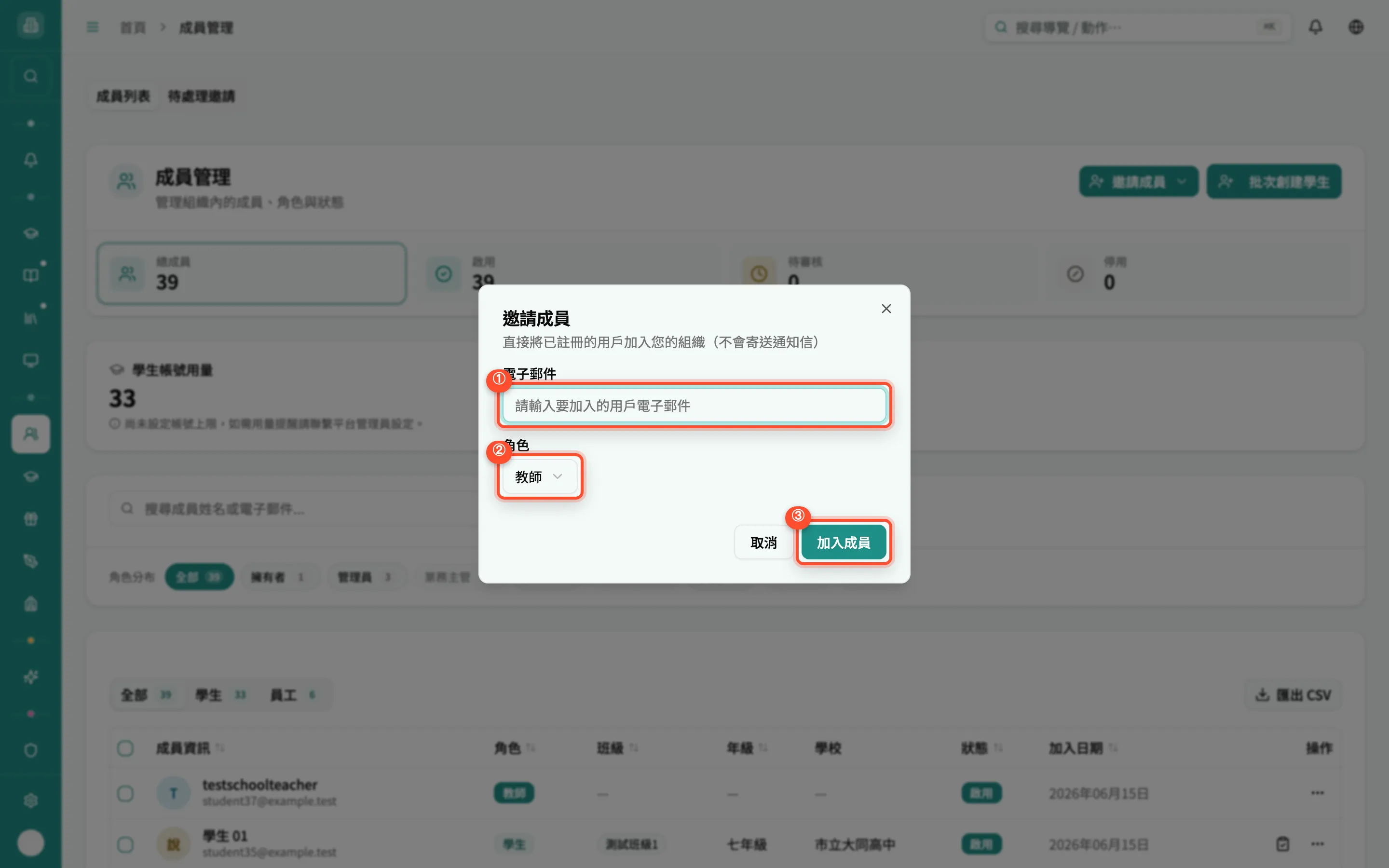Select the 總成員 39 stat card
Viewport: 1389px width, 868px height.
pyautogui.click(x=252, y=273)
